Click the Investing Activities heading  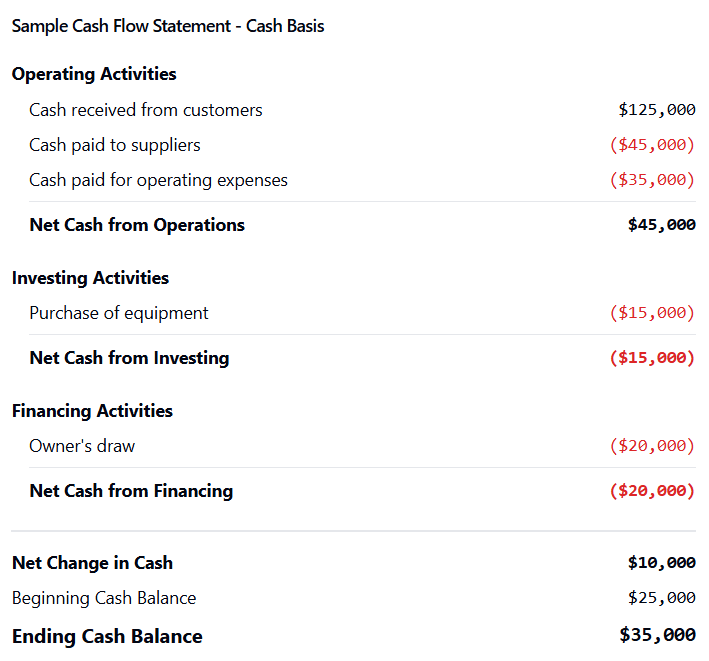[x=90, y=278]
